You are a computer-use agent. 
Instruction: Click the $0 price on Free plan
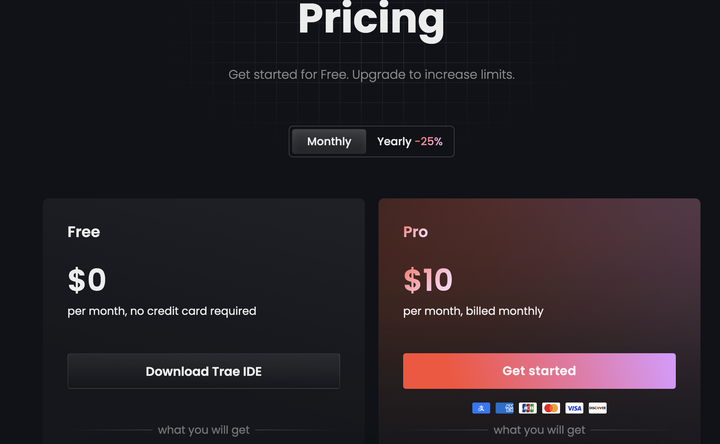[87, 280]
